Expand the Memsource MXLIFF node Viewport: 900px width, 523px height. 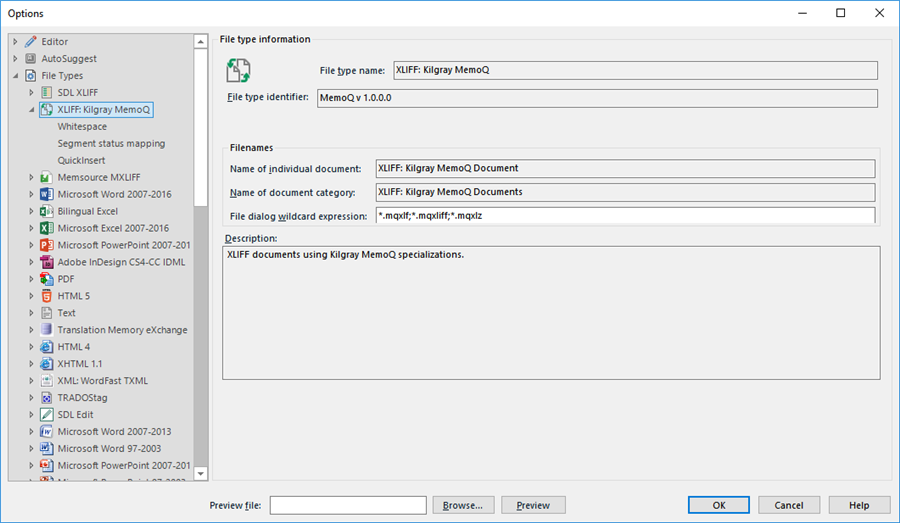32,177
